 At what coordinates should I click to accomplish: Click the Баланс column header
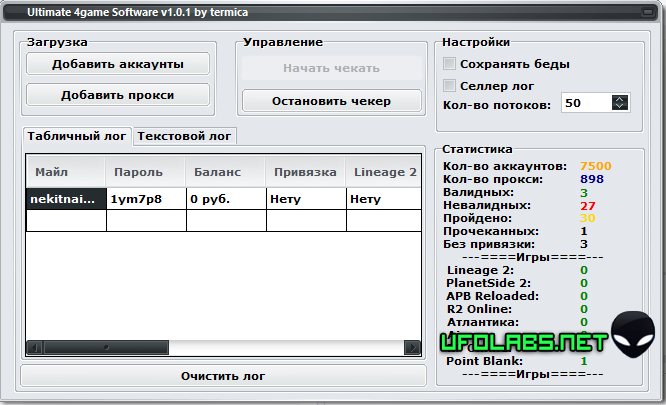tap(225, 172)
